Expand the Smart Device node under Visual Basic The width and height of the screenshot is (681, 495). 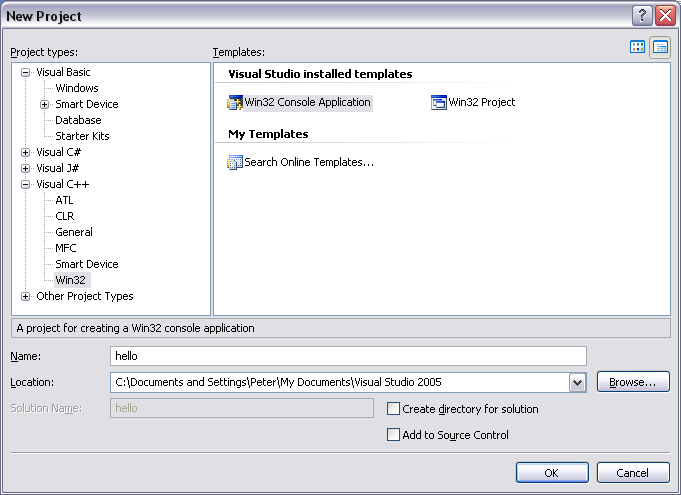click(45, 104)
